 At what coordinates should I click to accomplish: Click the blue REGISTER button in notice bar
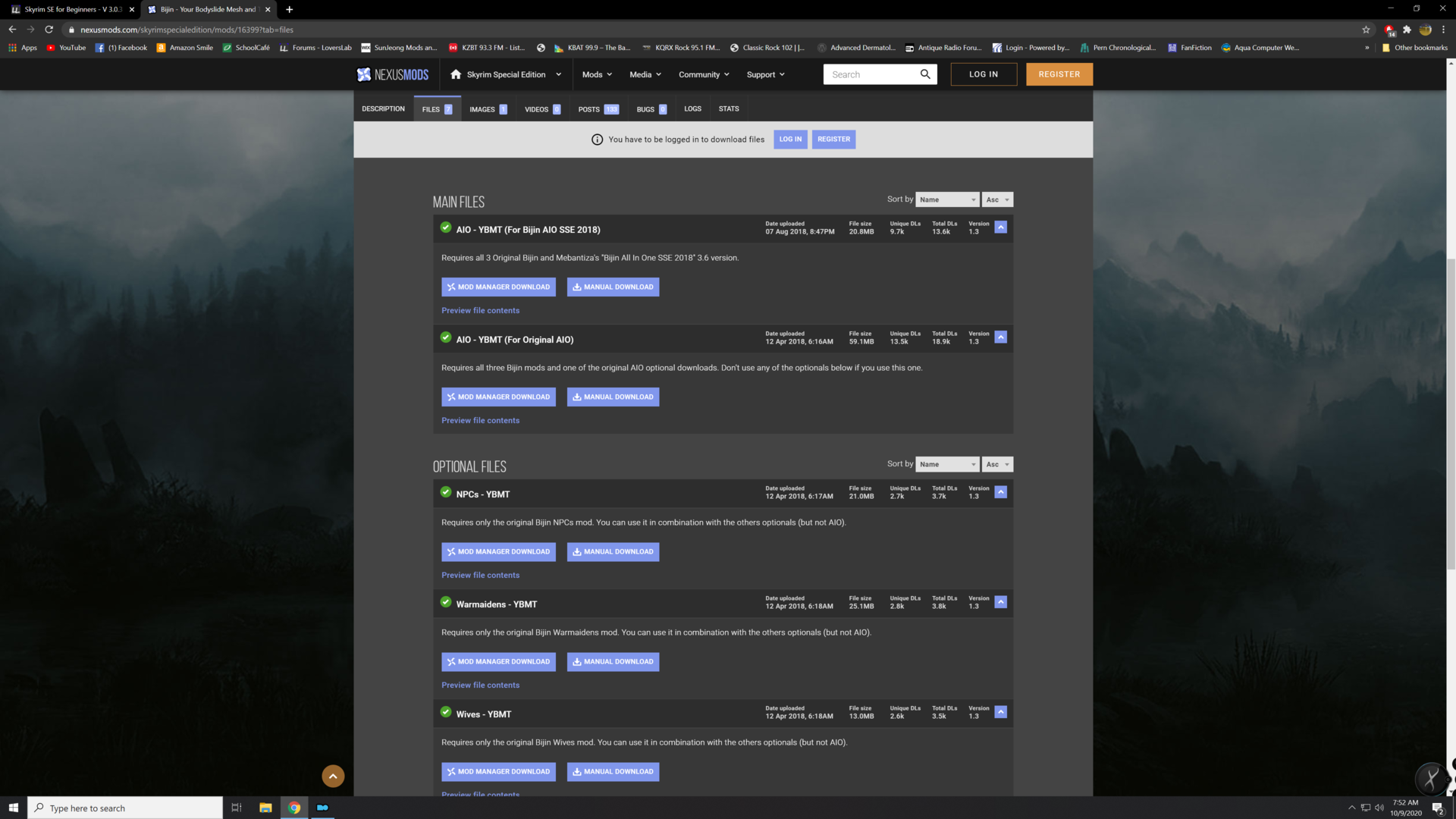833,139
